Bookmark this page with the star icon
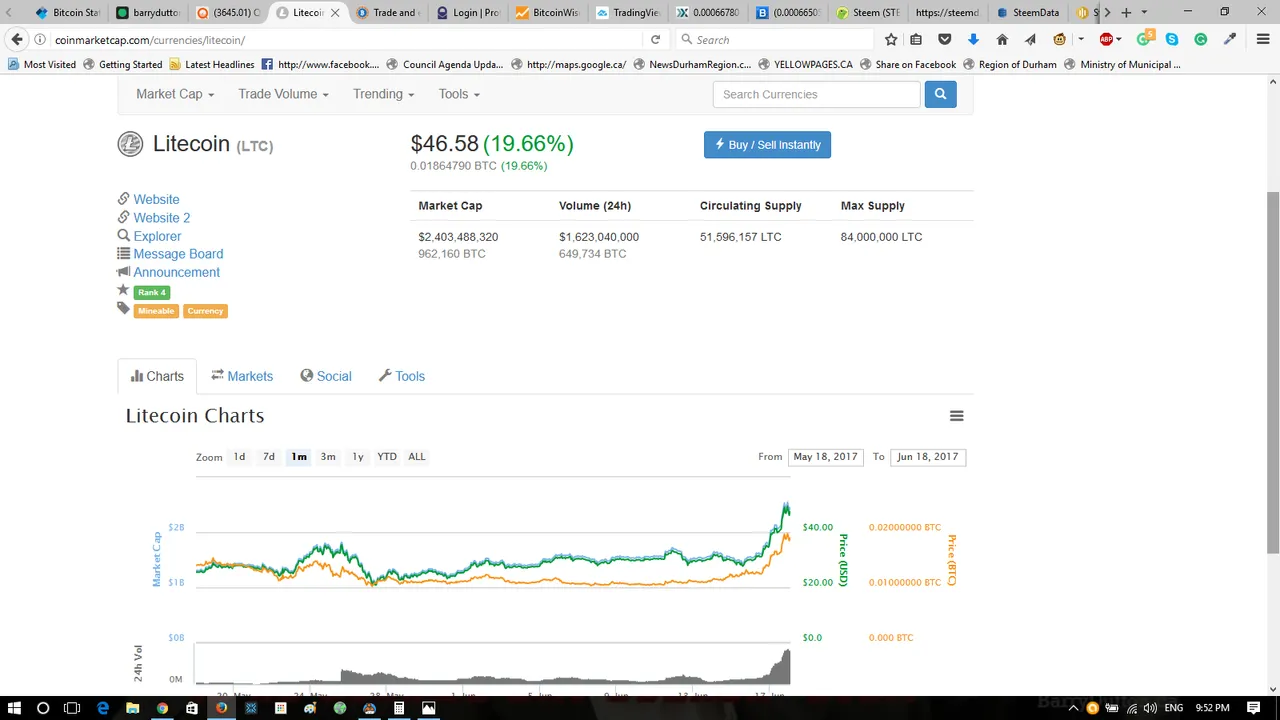This screenshot has width=1280, height=720. [891, 40]
